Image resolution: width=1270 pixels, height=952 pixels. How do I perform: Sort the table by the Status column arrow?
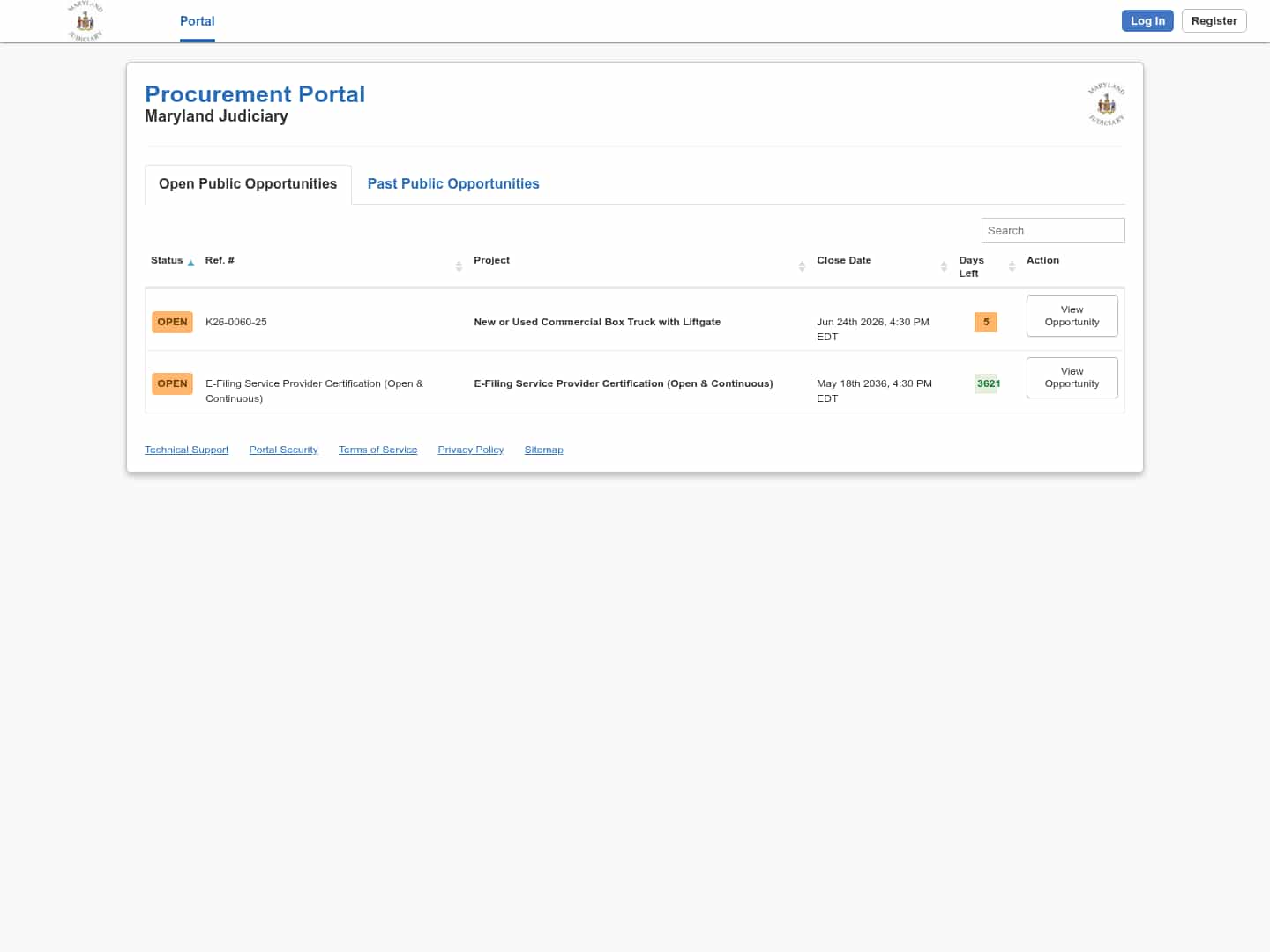(190, 263)
